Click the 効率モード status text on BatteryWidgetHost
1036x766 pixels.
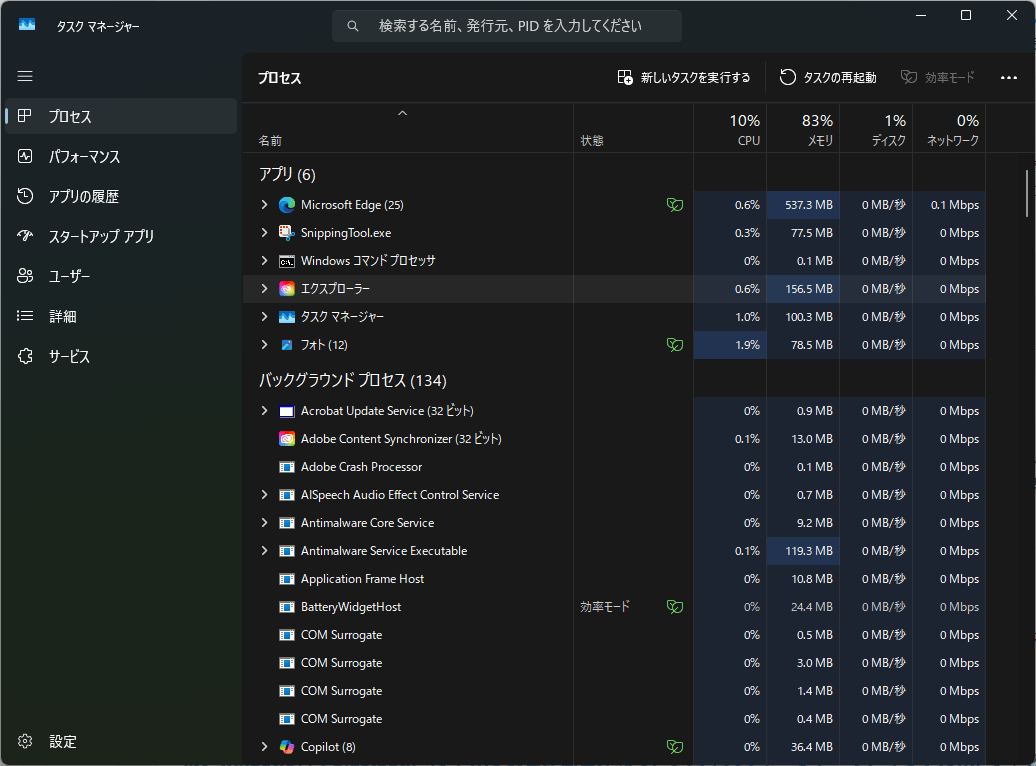point(605,607)
